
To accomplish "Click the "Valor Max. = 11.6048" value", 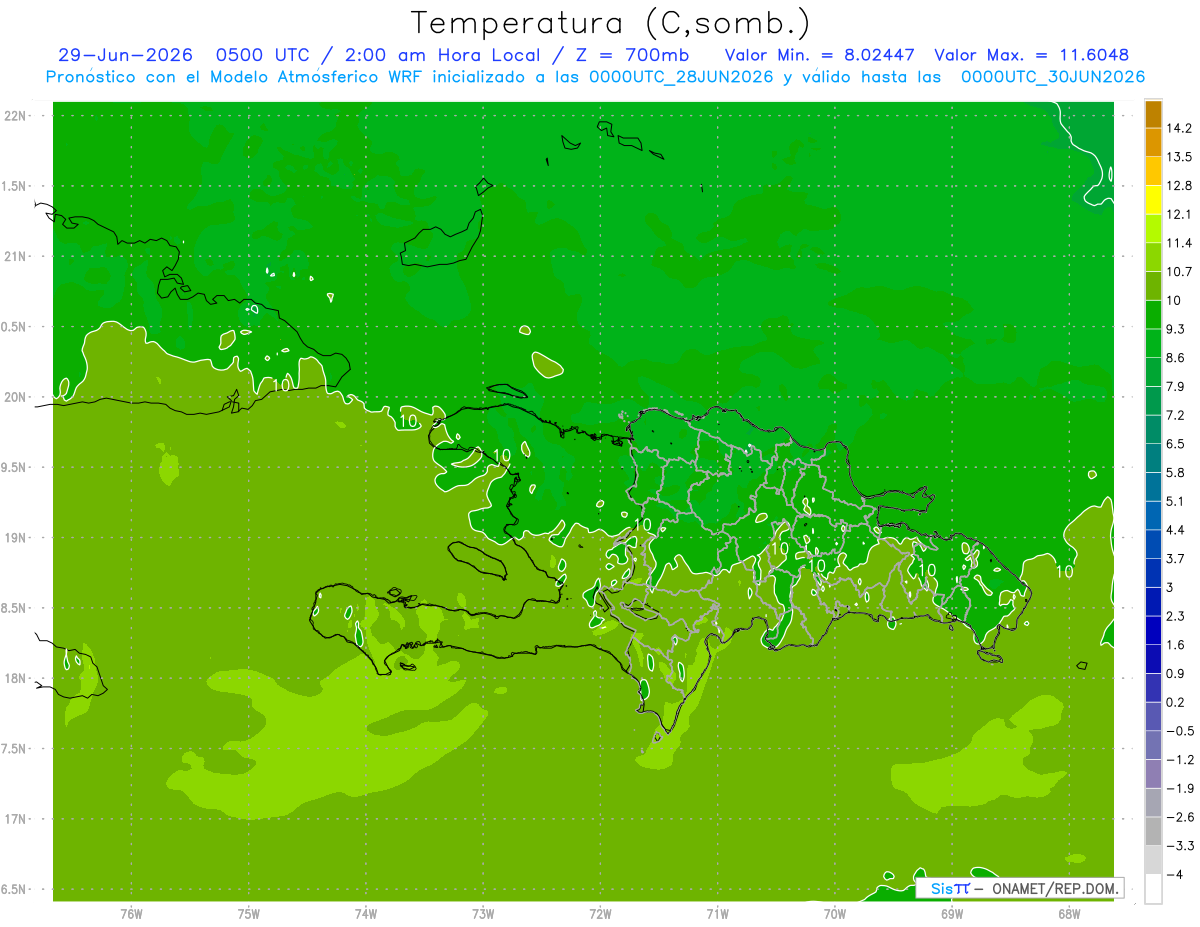I will pyautogui.click(x=1032, y=55).
